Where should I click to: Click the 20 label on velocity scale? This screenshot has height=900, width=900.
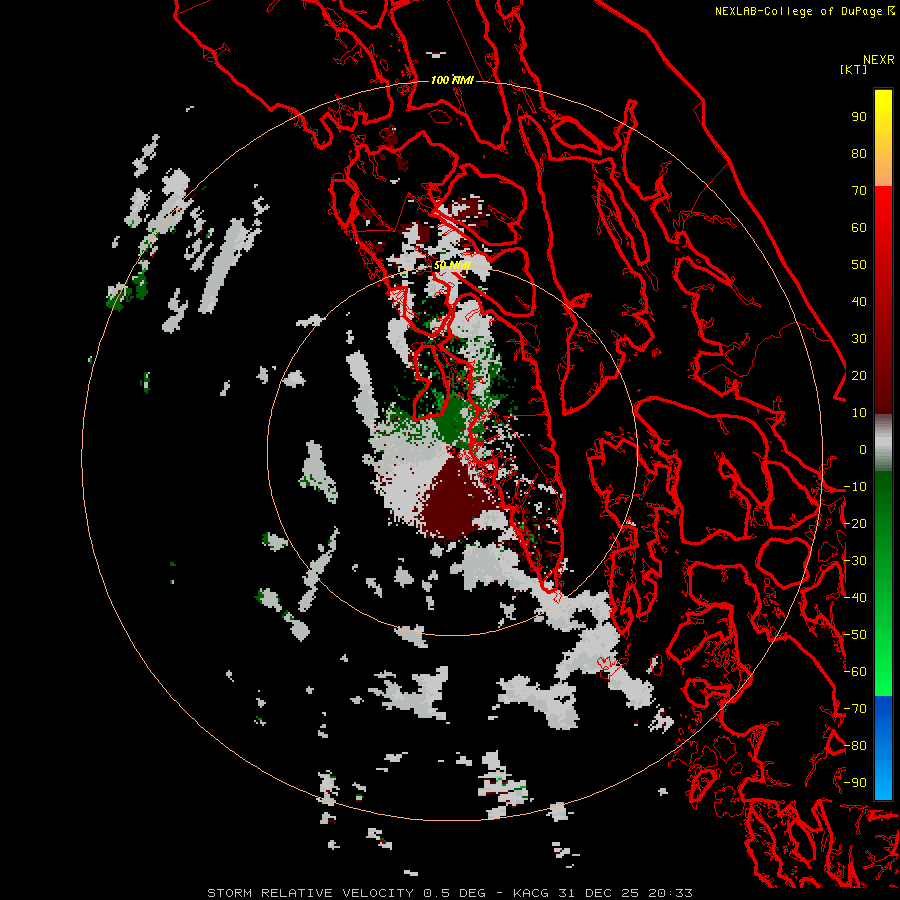coord(859,376)
